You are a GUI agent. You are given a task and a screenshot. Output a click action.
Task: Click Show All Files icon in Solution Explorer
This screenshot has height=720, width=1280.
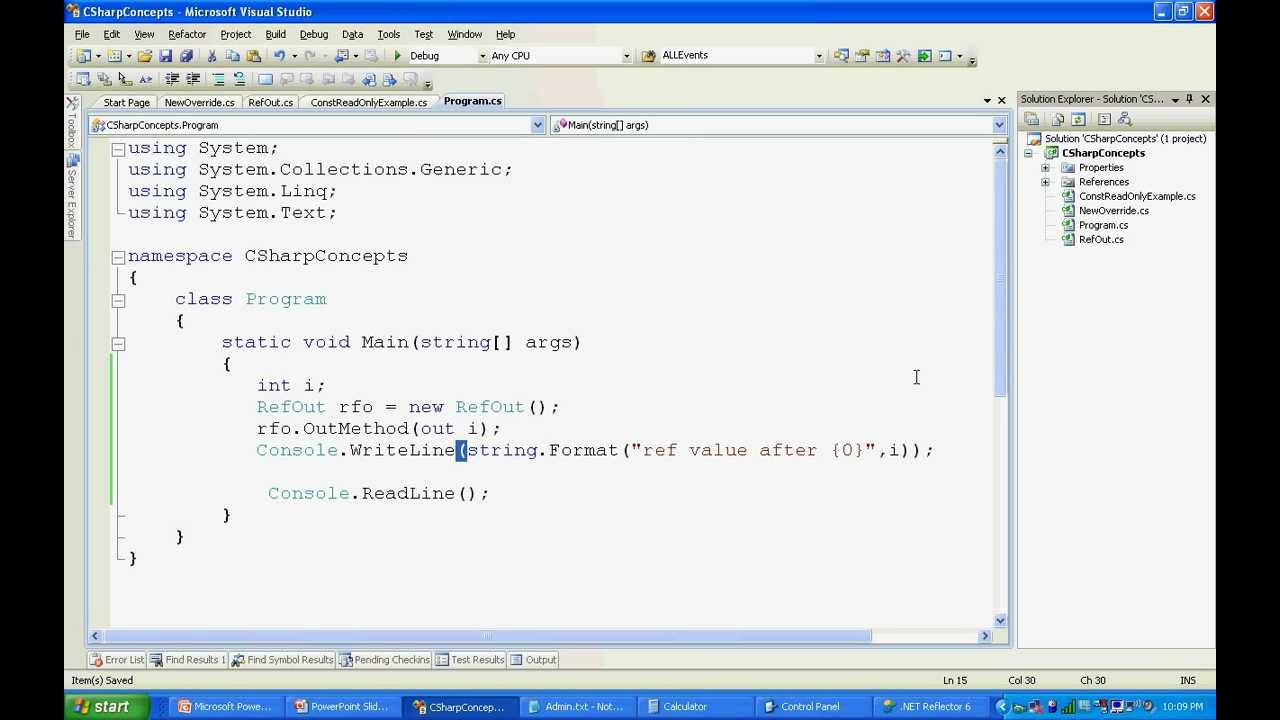tap(1058, 119)
